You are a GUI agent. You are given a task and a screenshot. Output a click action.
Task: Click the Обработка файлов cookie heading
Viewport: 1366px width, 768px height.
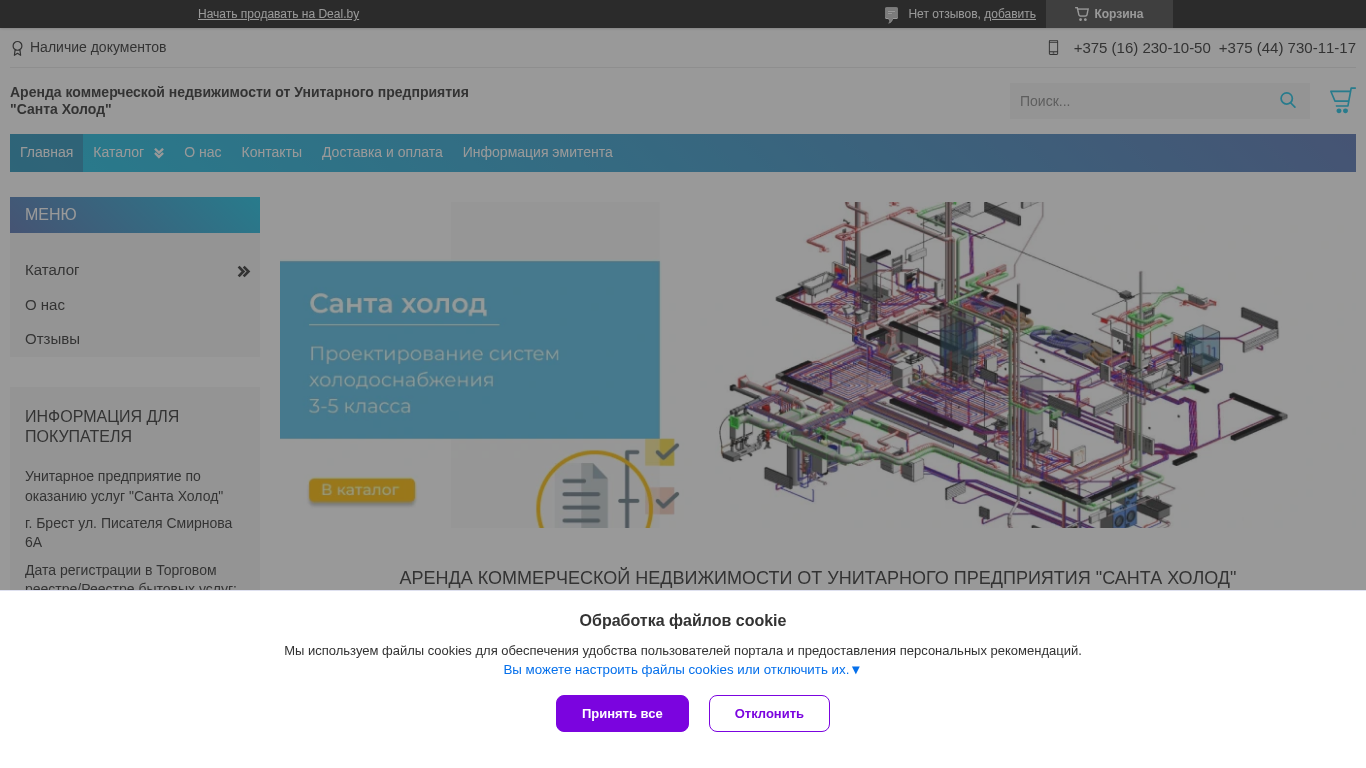(683, 620)
